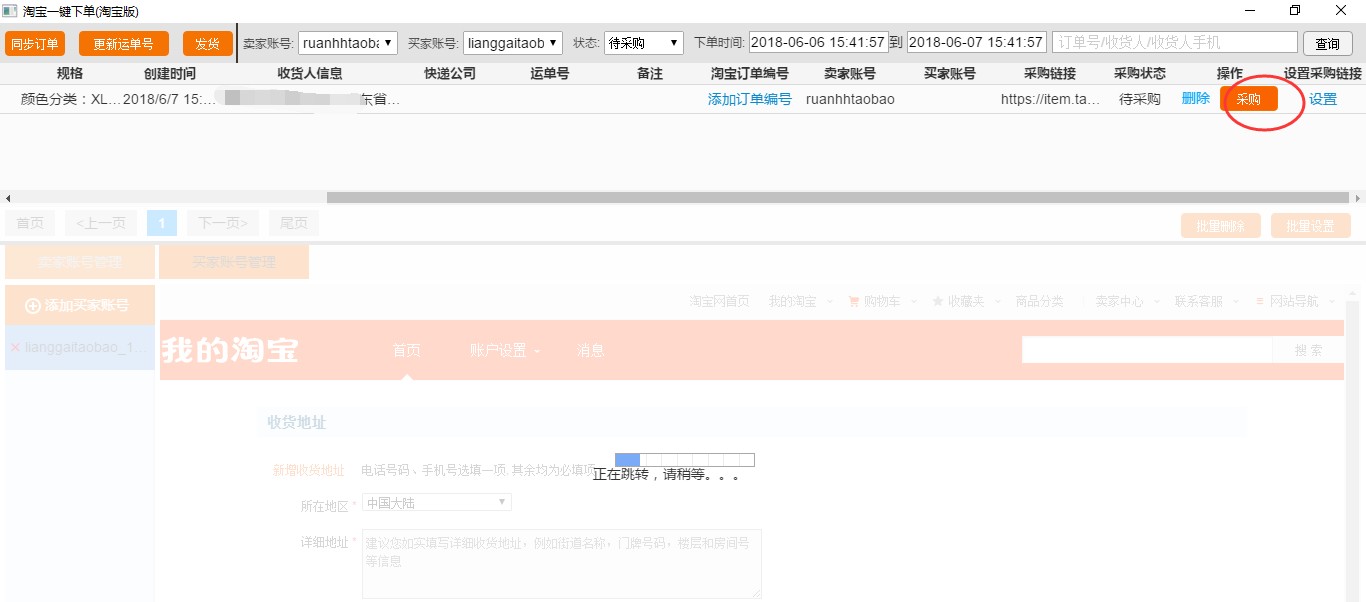Click the order end time field
This screenshot has width=1366, height=602.
[976, 43]
